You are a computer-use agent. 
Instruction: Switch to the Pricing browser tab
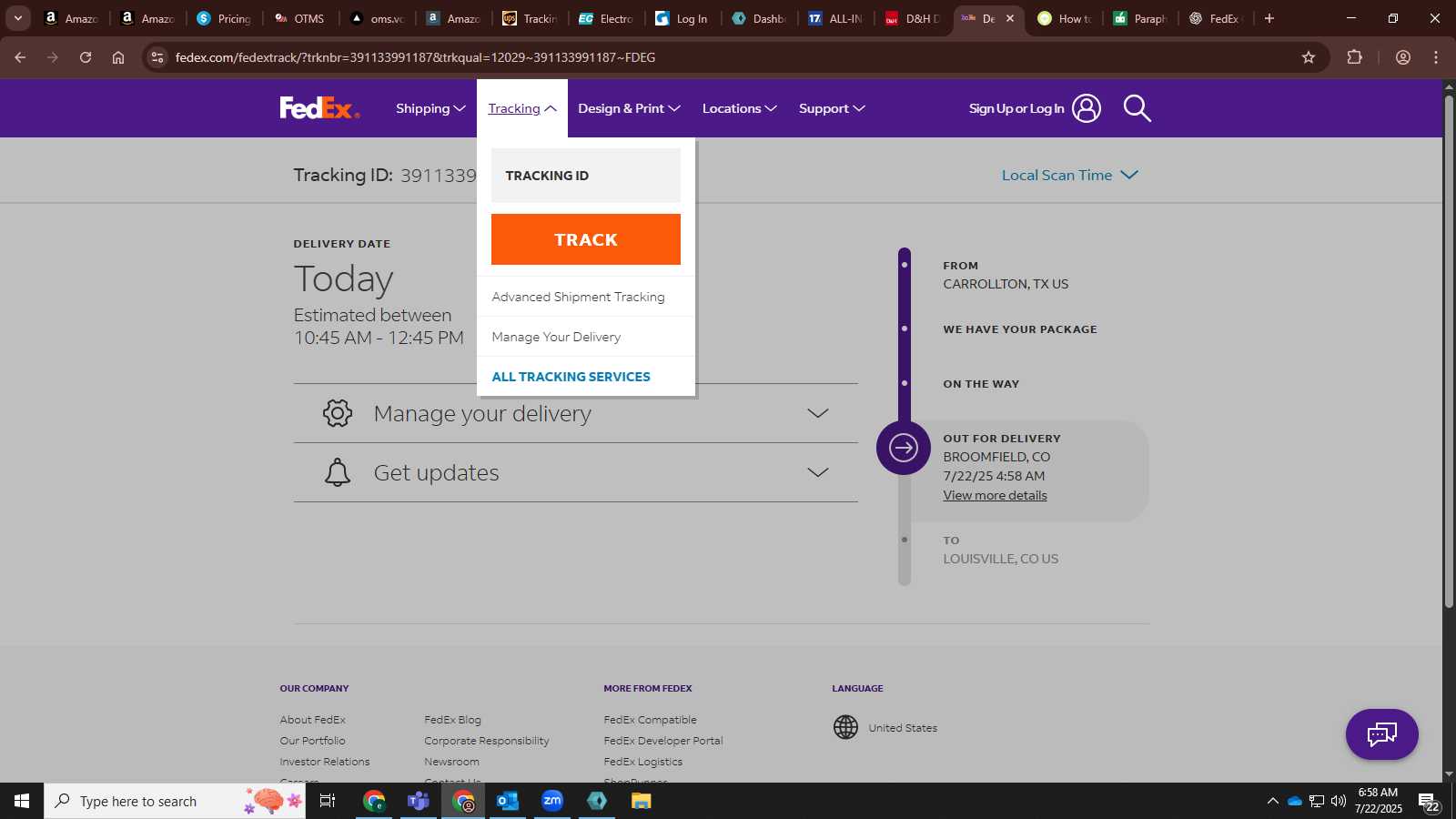tap(225, 18)
